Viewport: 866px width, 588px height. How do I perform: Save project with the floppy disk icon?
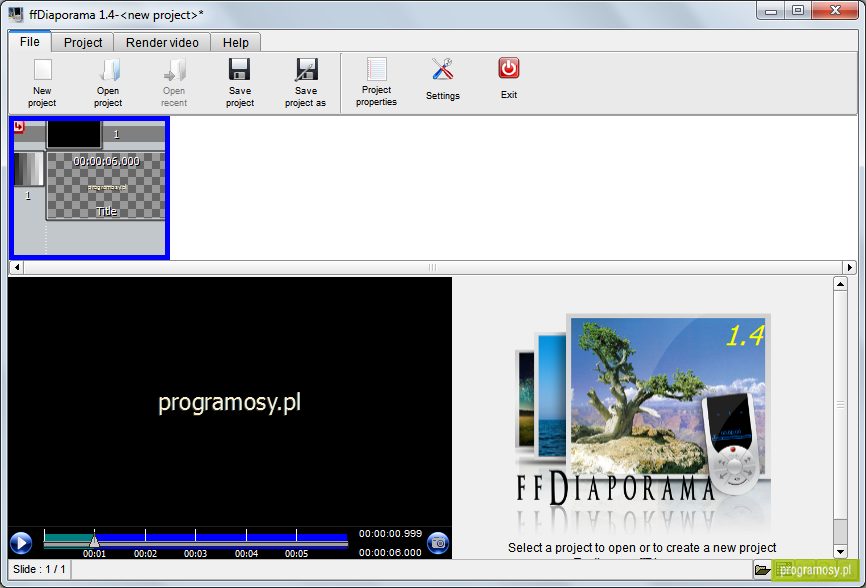240,82
